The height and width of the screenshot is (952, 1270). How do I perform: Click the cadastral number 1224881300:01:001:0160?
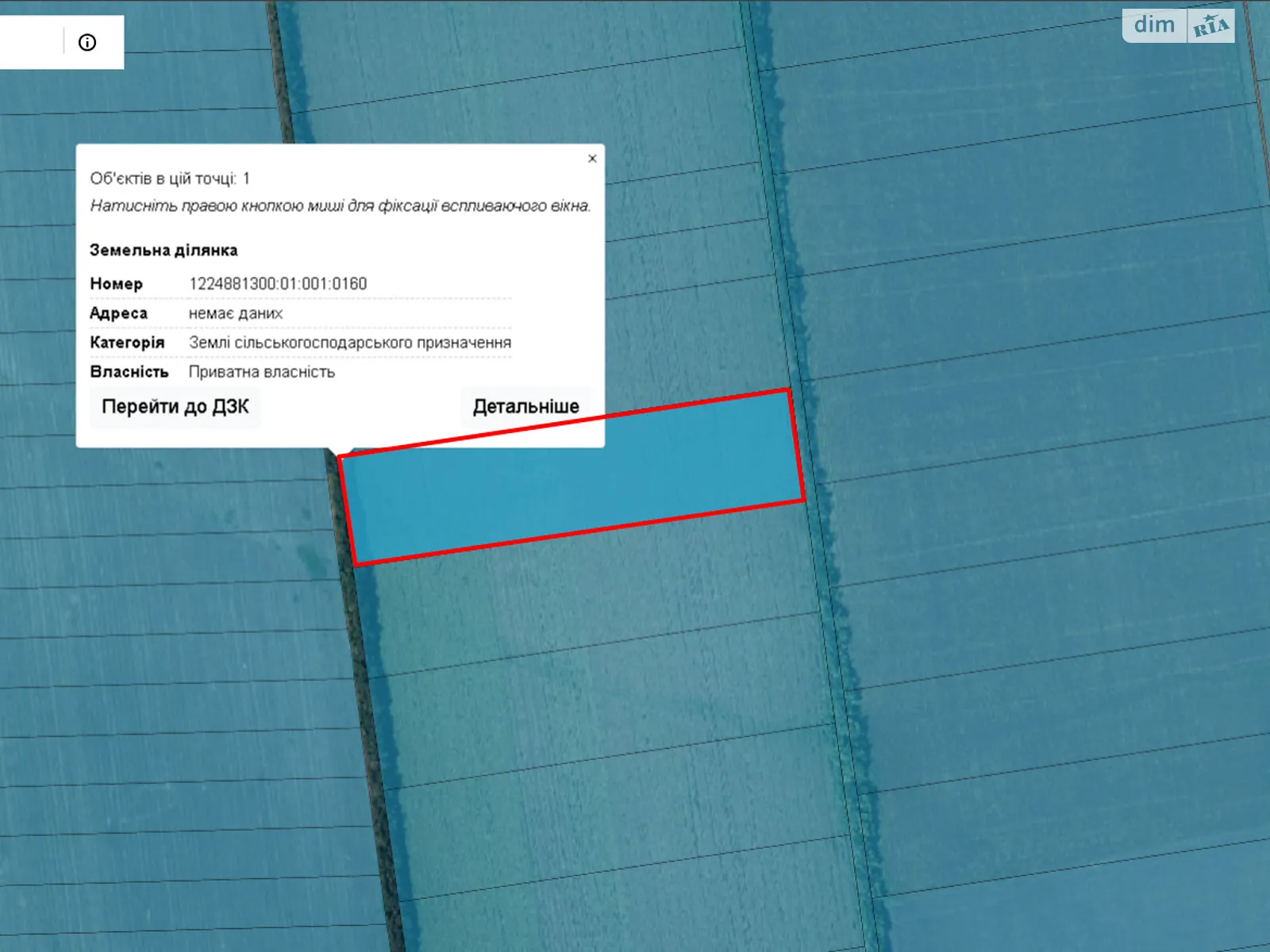point(278,284)
